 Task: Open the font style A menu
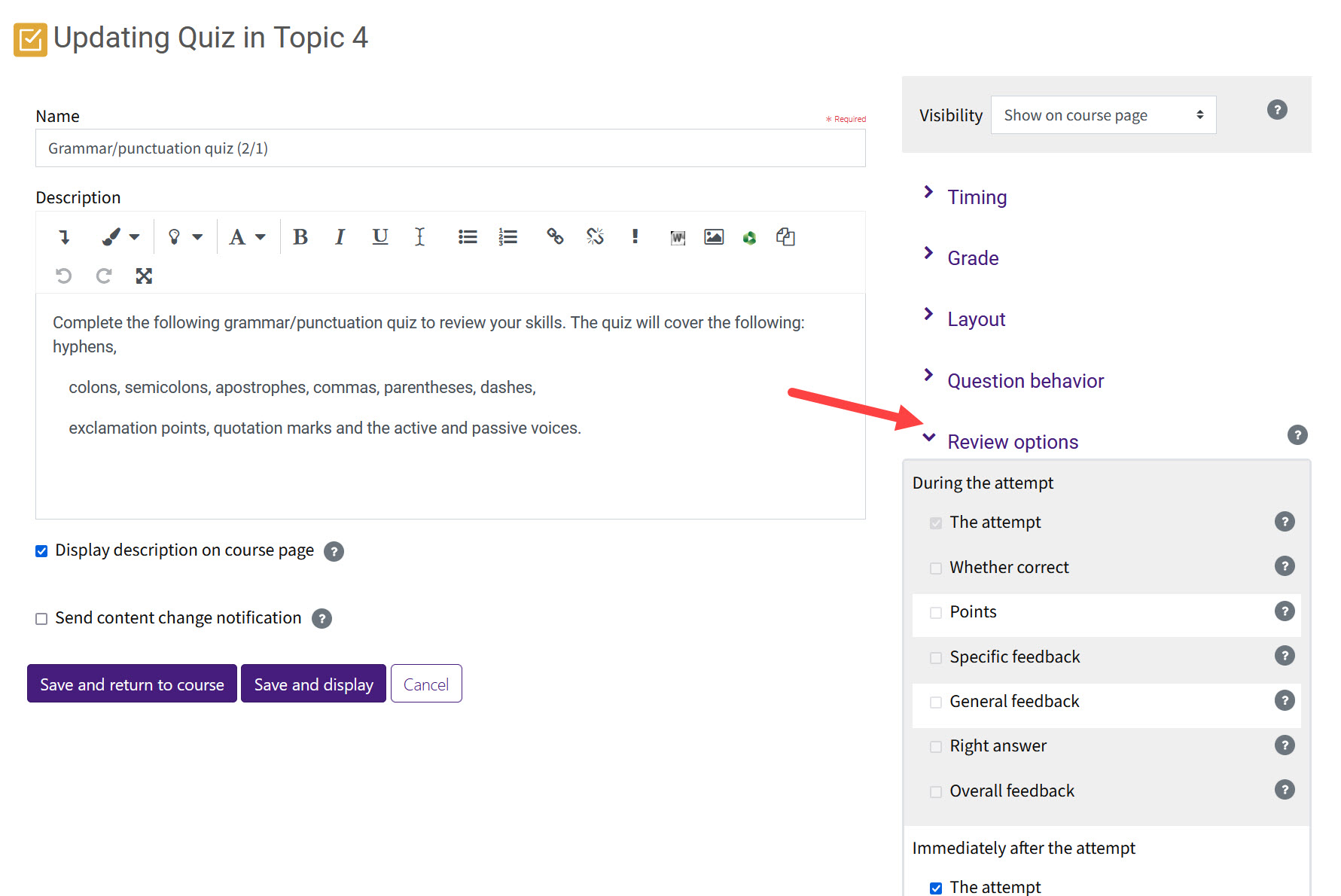248,237
